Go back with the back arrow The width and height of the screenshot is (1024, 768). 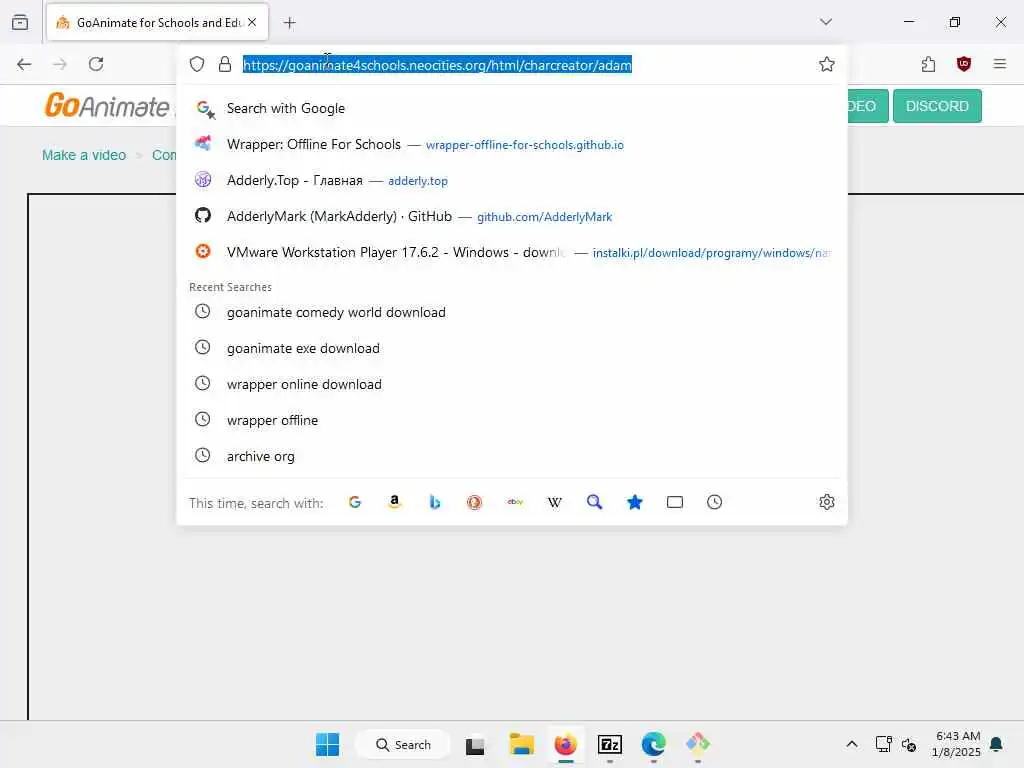[x=24, y=64]
